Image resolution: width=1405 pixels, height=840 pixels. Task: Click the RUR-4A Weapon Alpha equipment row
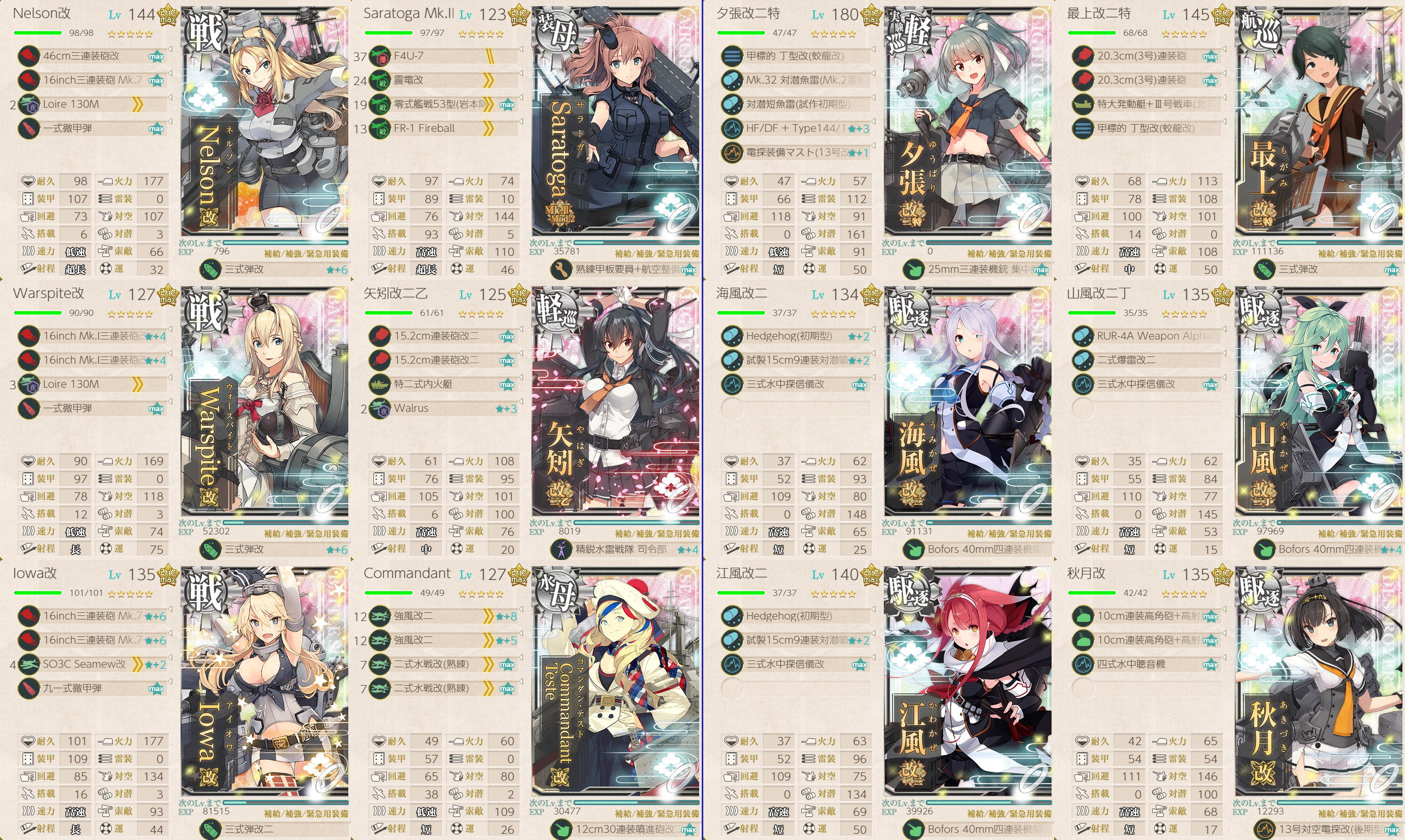(x=1147, y=336)
